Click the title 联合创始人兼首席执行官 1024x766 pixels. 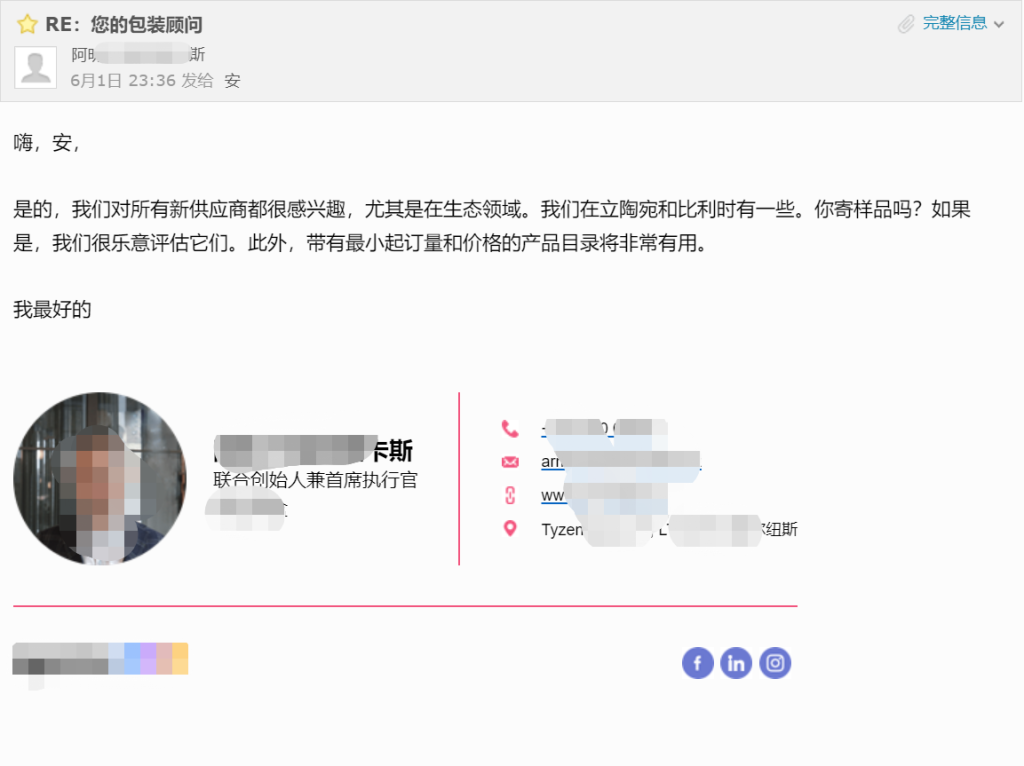tap(315, 480)
